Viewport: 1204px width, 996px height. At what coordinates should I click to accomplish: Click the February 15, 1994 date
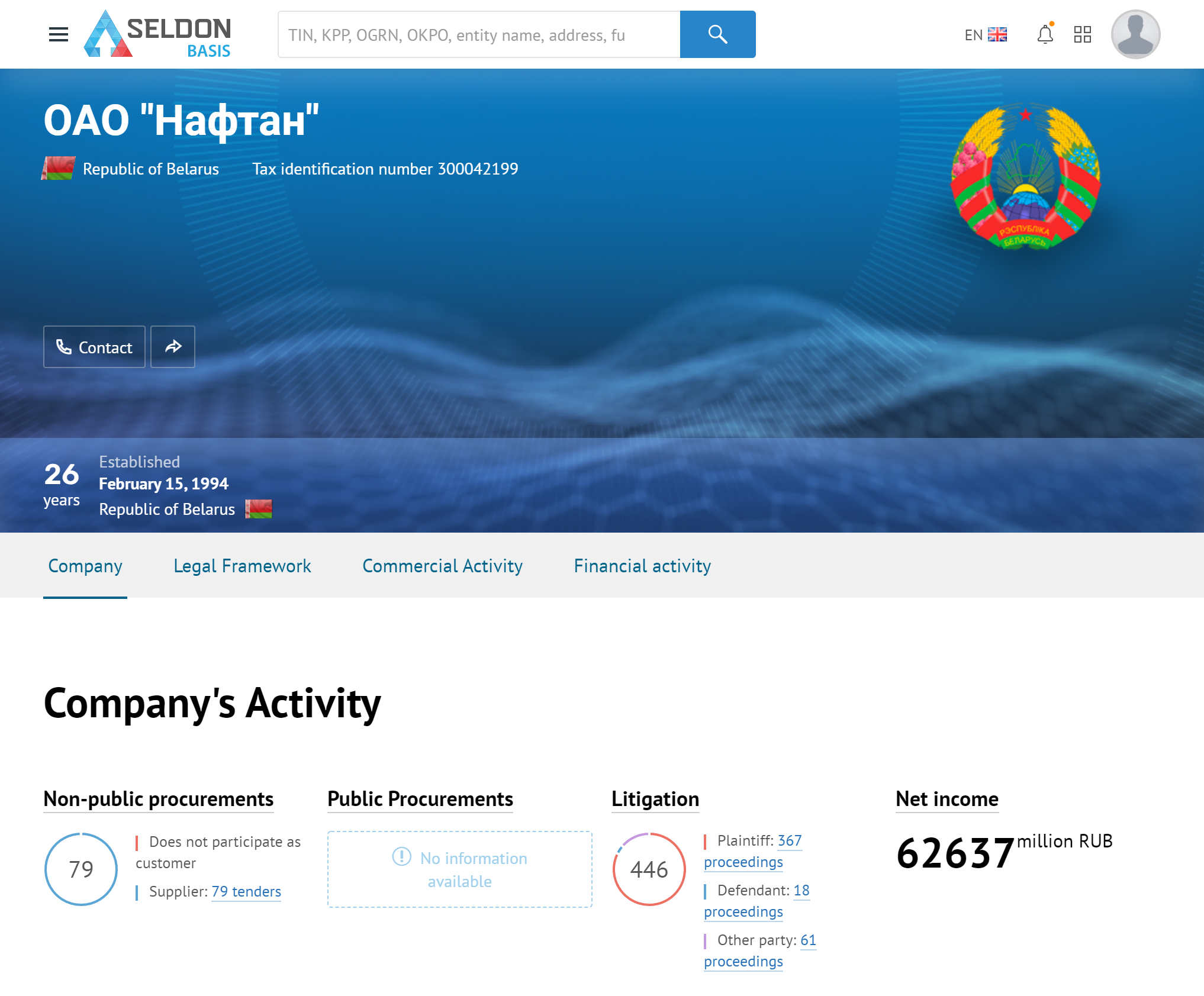(x=163, y=484)
